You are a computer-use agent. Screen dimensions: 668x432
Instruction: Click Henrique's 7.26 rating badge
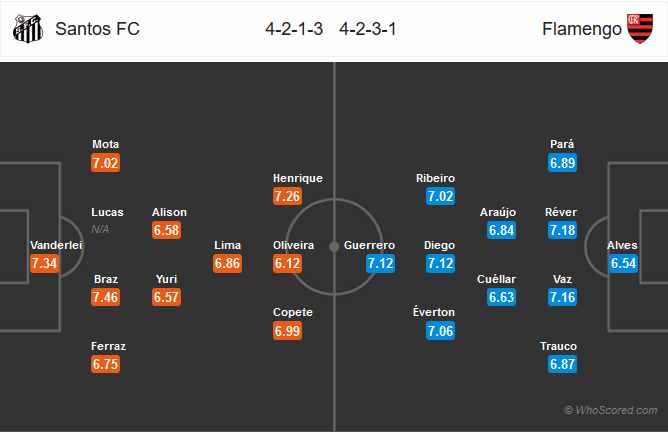pyautogui.click(x=287, y=196)
